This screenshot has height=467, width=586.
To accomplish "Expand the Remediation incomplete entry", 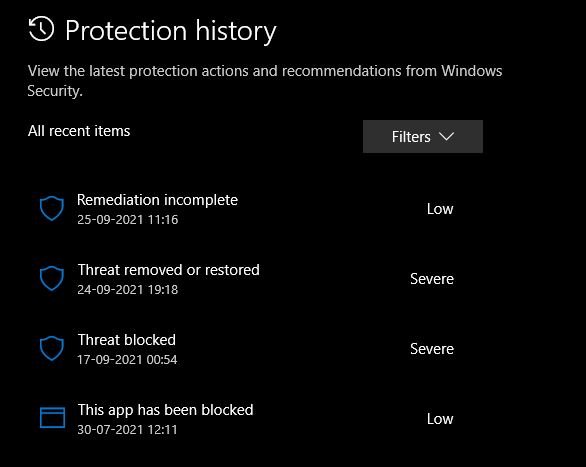I will (247, 209).
